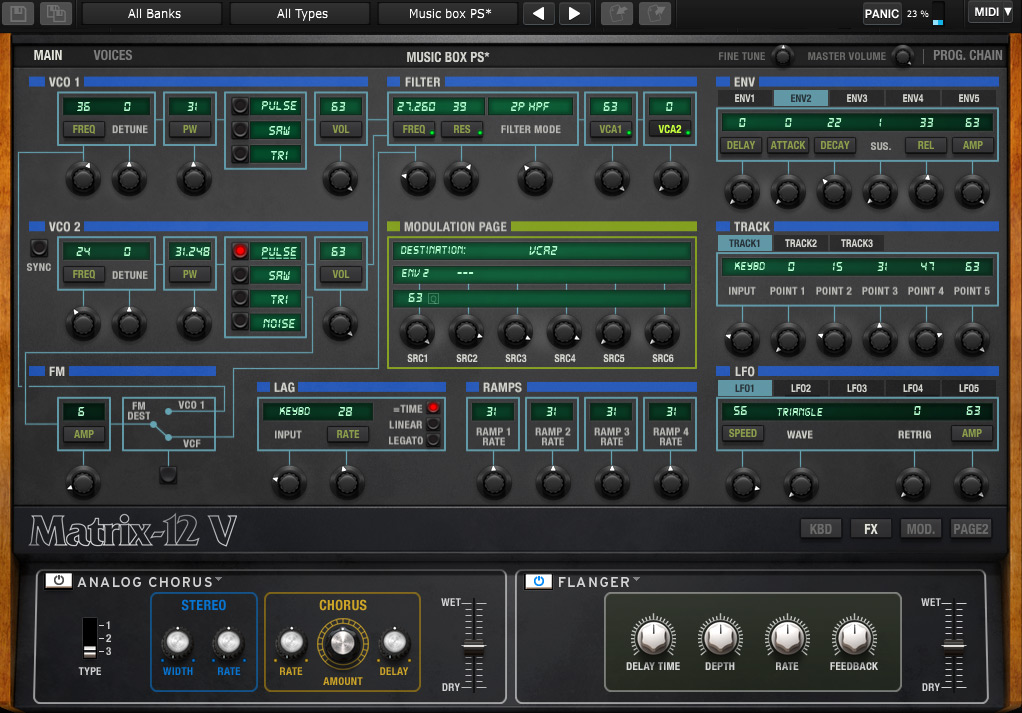Toggle VCO 2 SYNC switch
Screen dimensions: 1022x713
click(x=39, y=248)
